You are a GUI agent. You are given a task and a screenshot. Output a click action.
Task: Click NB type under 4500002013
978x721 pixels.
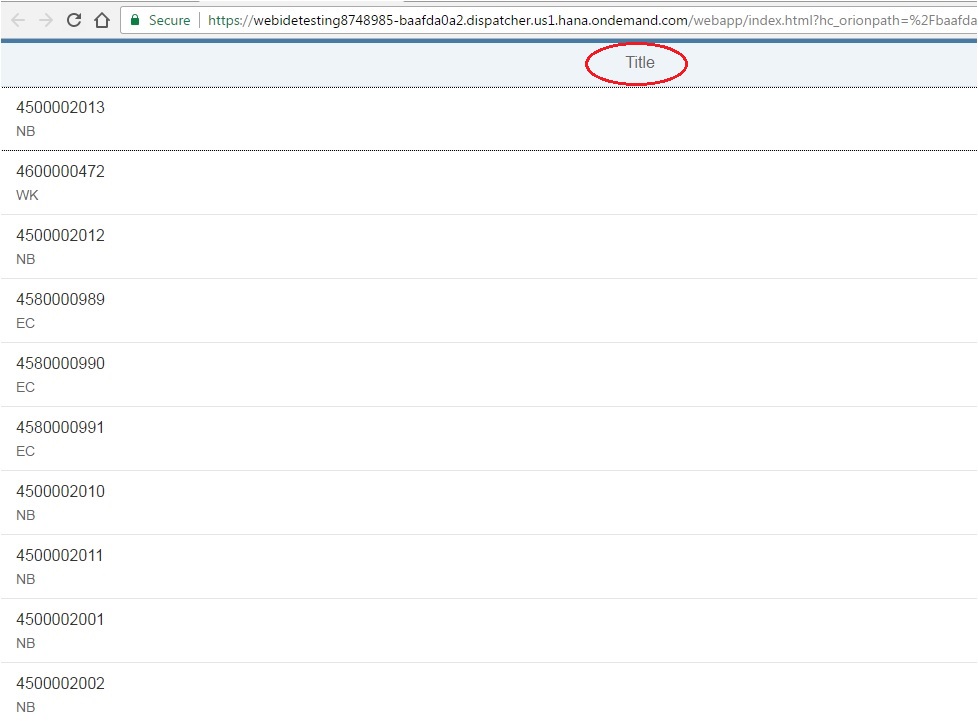[x=26, y=131]
